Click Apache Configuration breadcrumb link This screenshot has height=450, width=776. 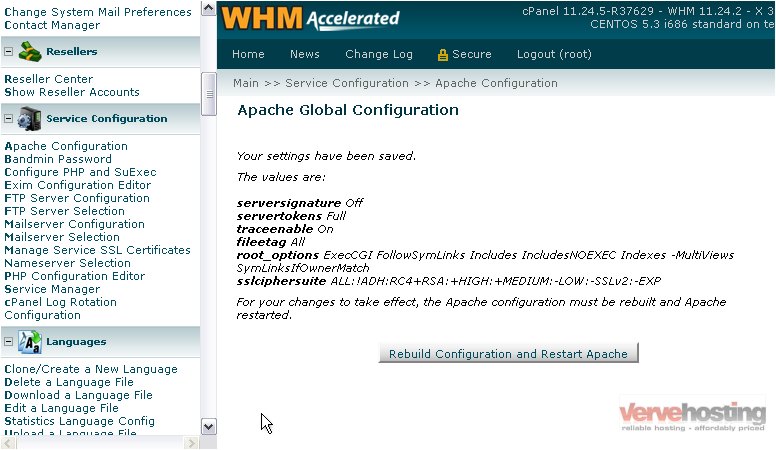(496, 83)
